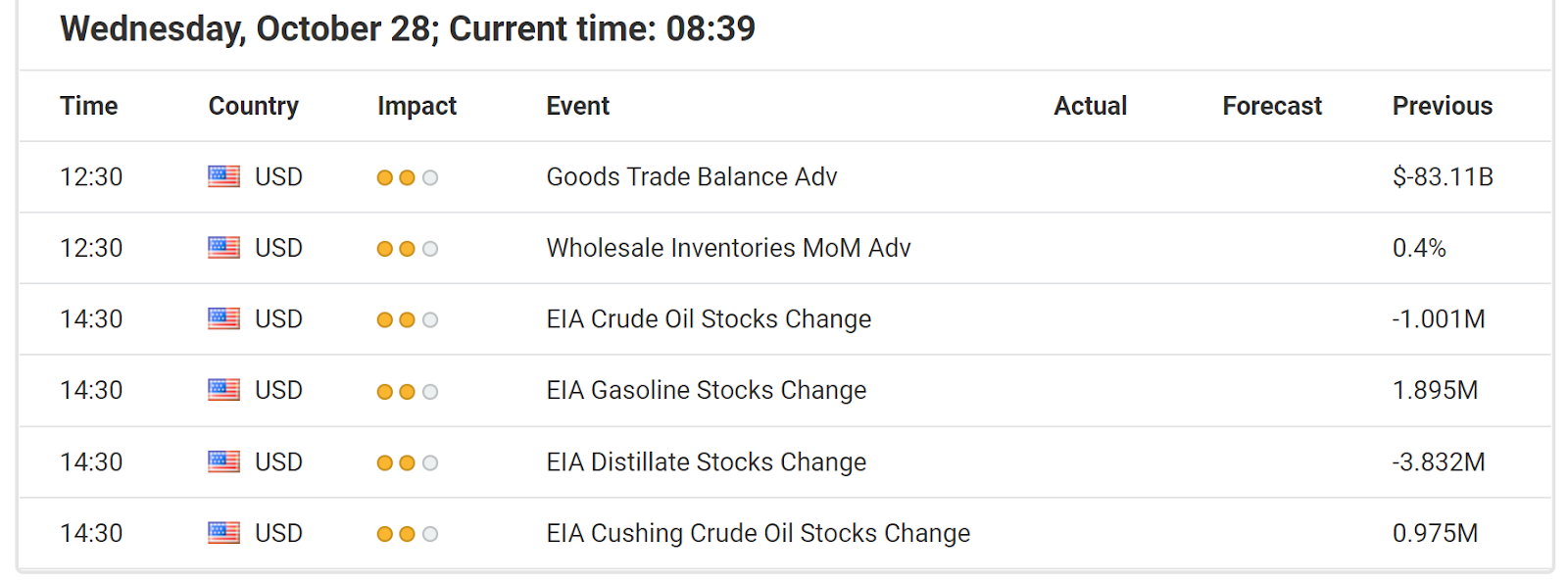Click the US flag in EIA Cushing Crude row
This screenshot has height=582, width=1568.
coord(223,533)
